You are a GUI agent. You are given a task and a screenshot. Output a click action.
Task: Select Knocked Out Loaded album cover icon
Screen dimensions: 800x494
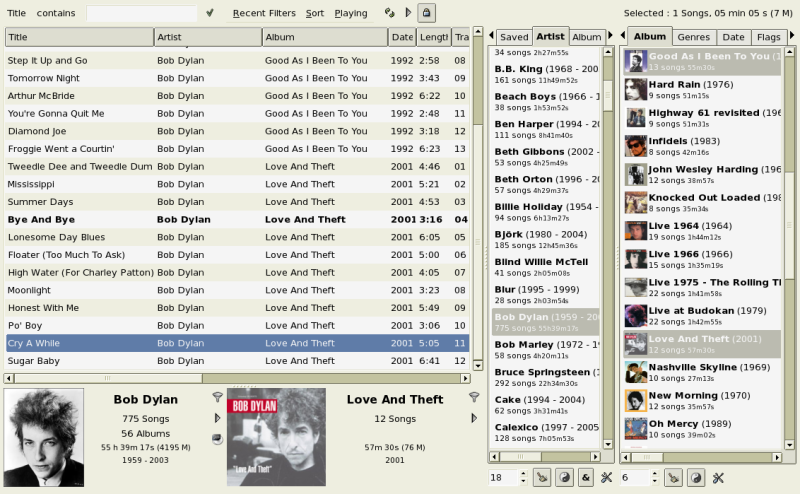(636, 203)
